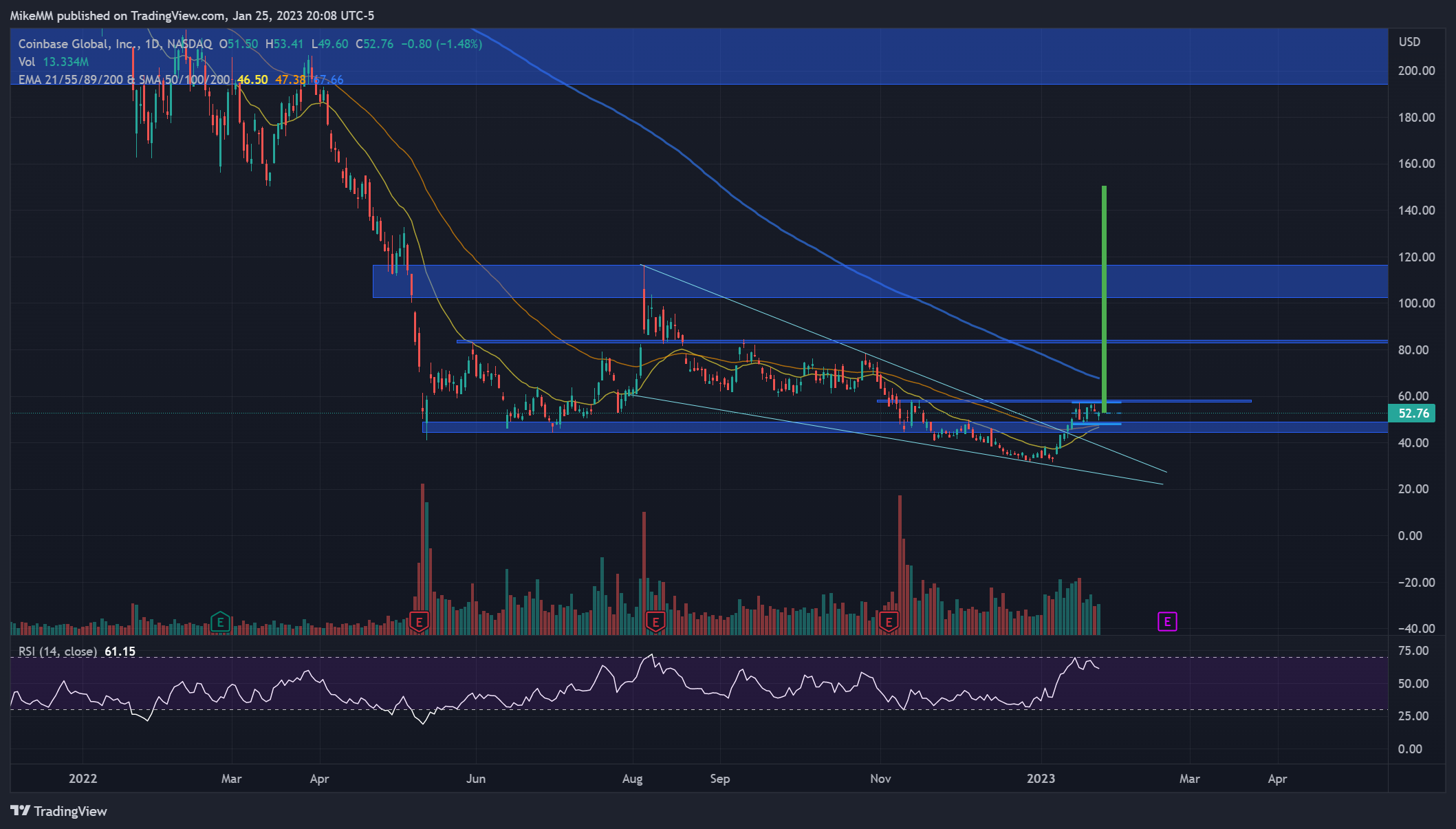Screen dimensions: 1456x829
Task: Click the 2023 label on time axis
Action: coord(1041,779)
